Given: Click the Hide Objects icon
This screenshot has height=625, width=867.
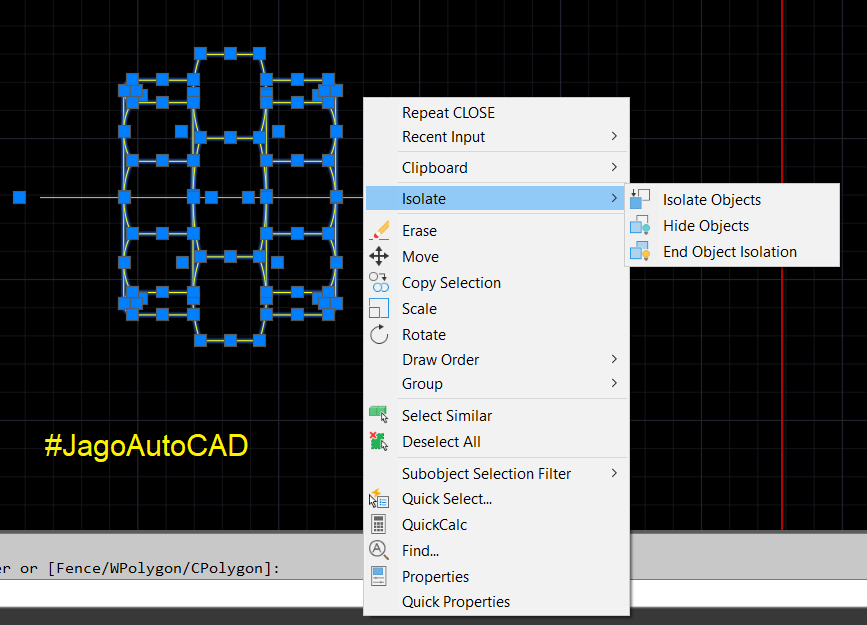Looking at the screenshot, I should [x=641, y=225].
